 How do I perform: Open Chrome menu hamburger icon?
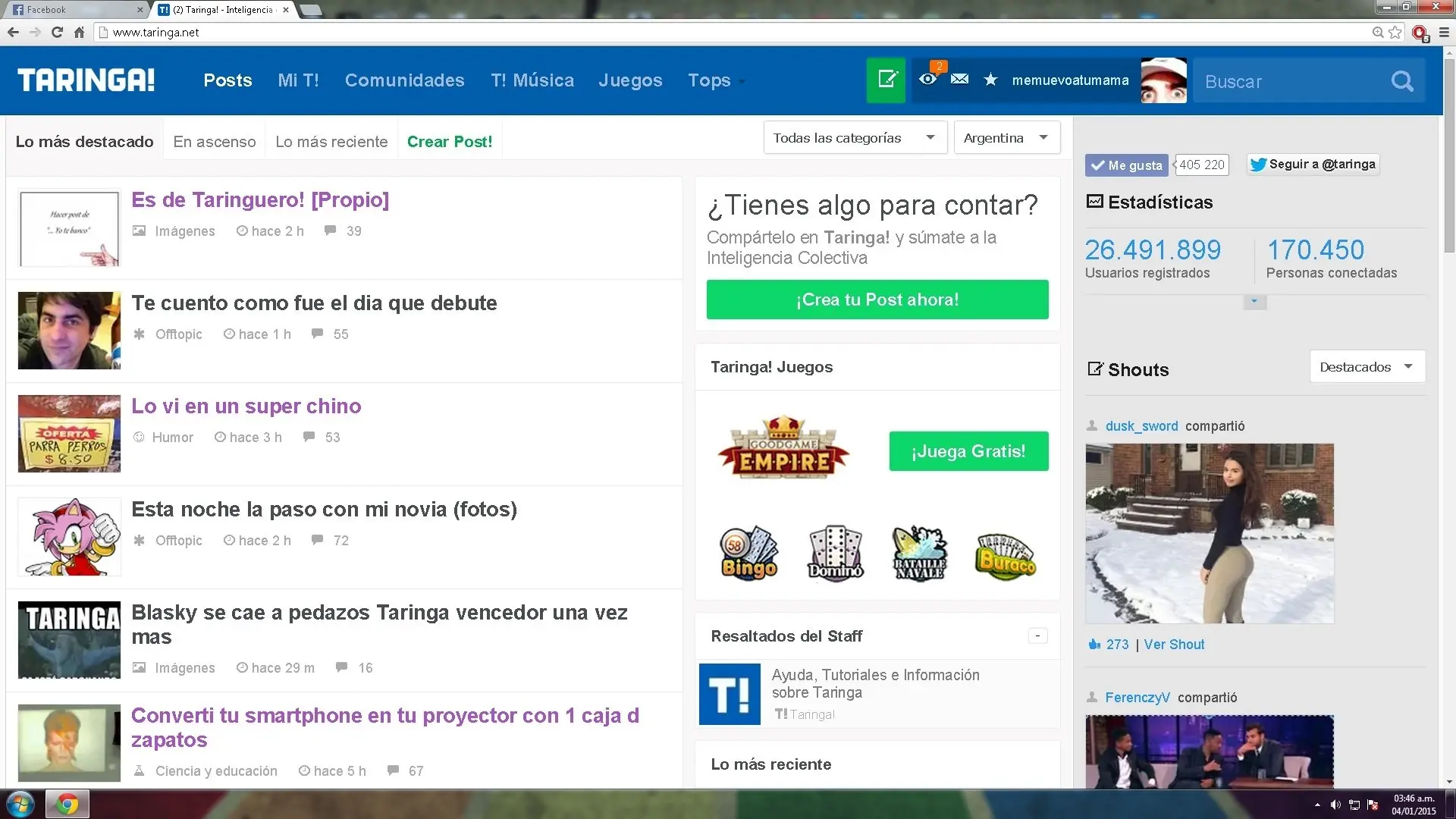1444,32
